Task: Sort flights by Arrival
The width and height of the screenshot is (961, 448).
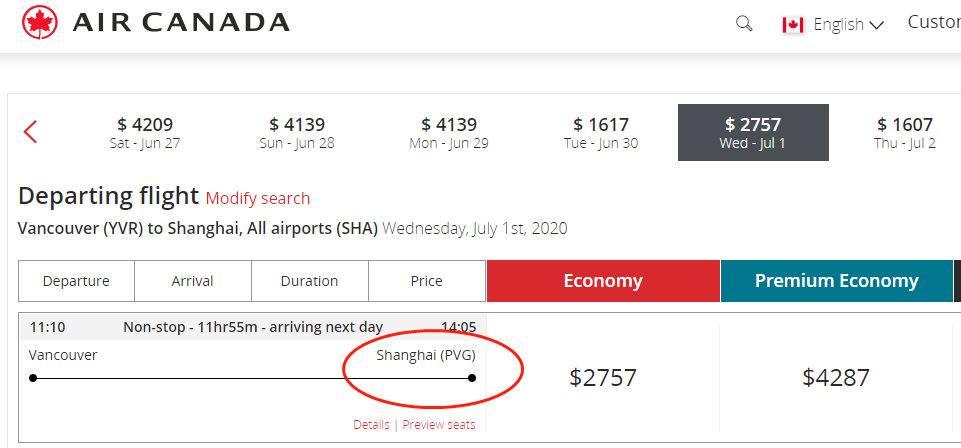Action: point(193,281)
